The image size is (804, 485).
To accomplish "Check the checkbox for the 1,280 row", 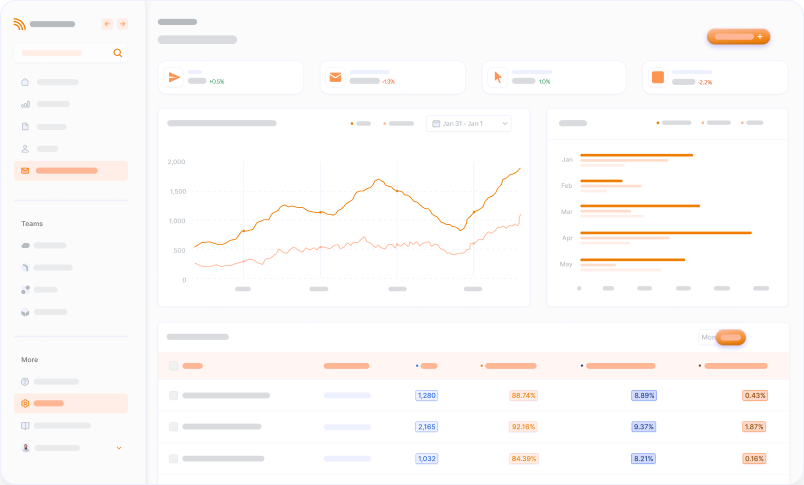I will [173, 396].
